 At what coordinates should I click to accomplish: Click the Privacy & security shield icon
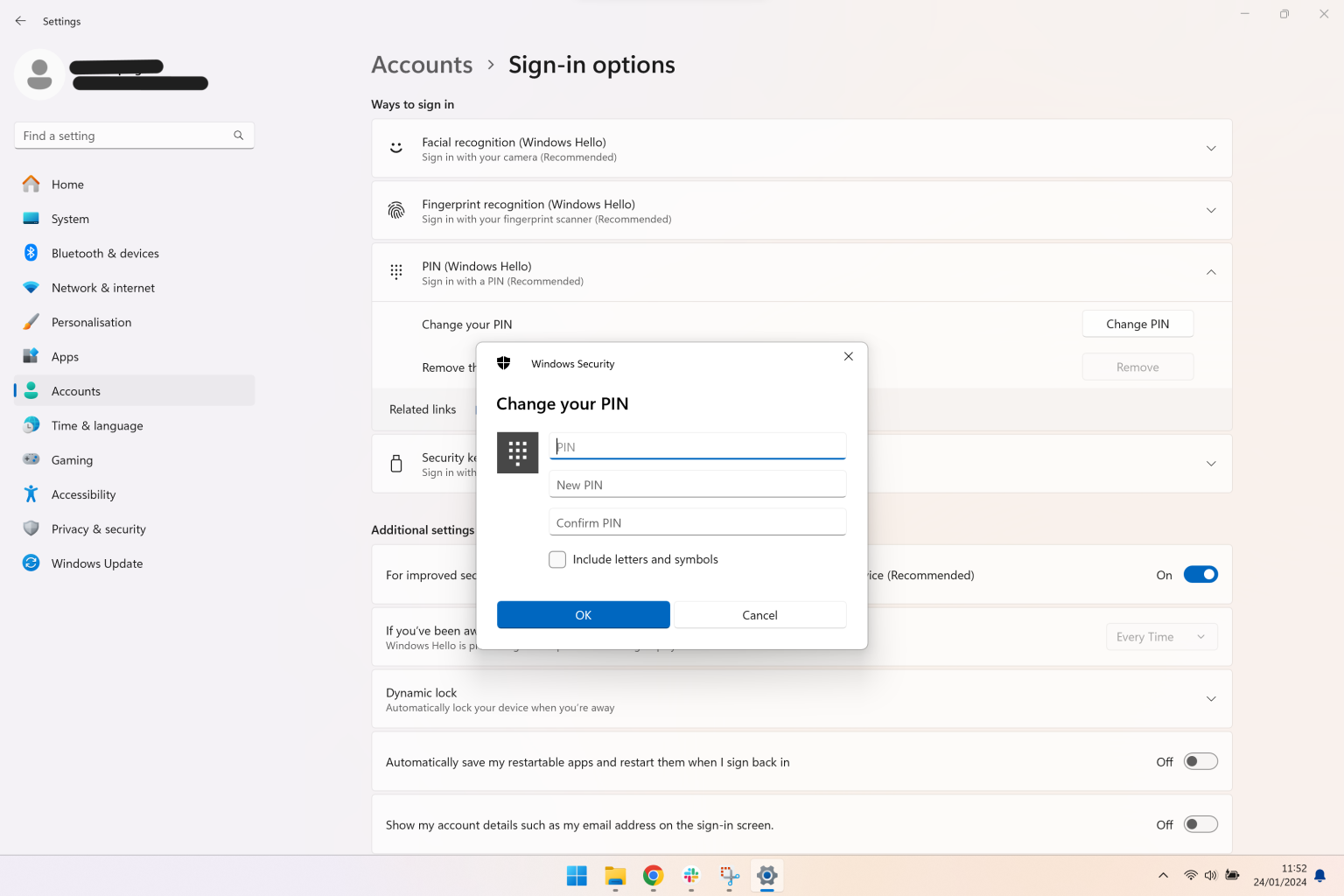point(31,528)
